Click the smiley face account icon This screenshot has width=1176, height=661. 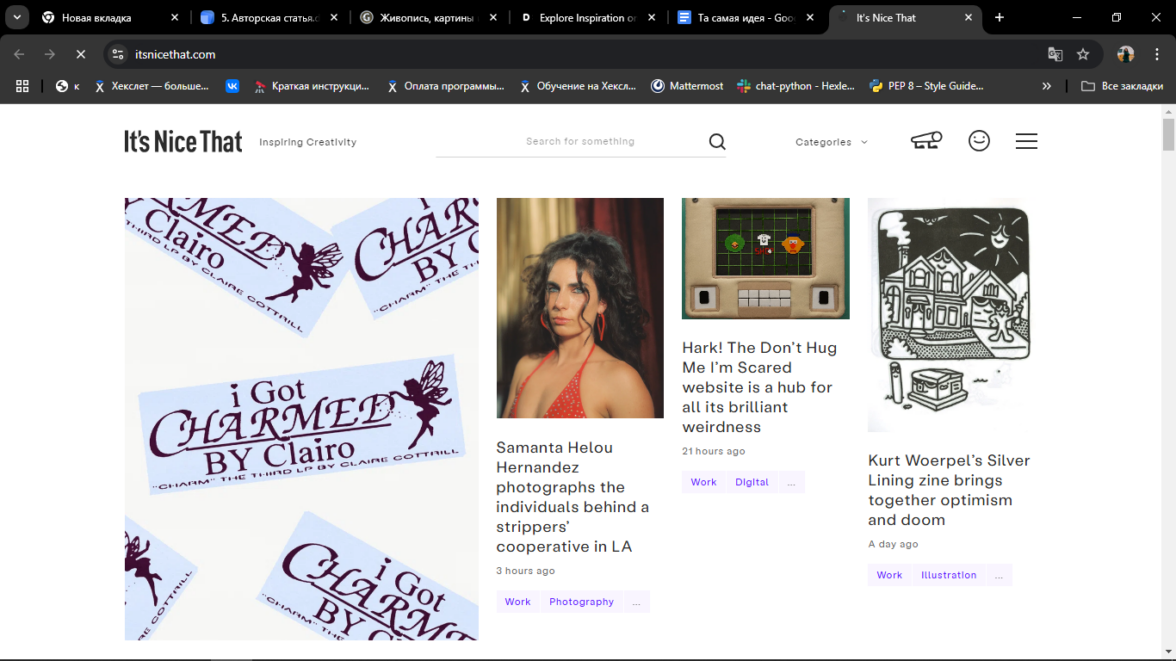click(979, 141)
